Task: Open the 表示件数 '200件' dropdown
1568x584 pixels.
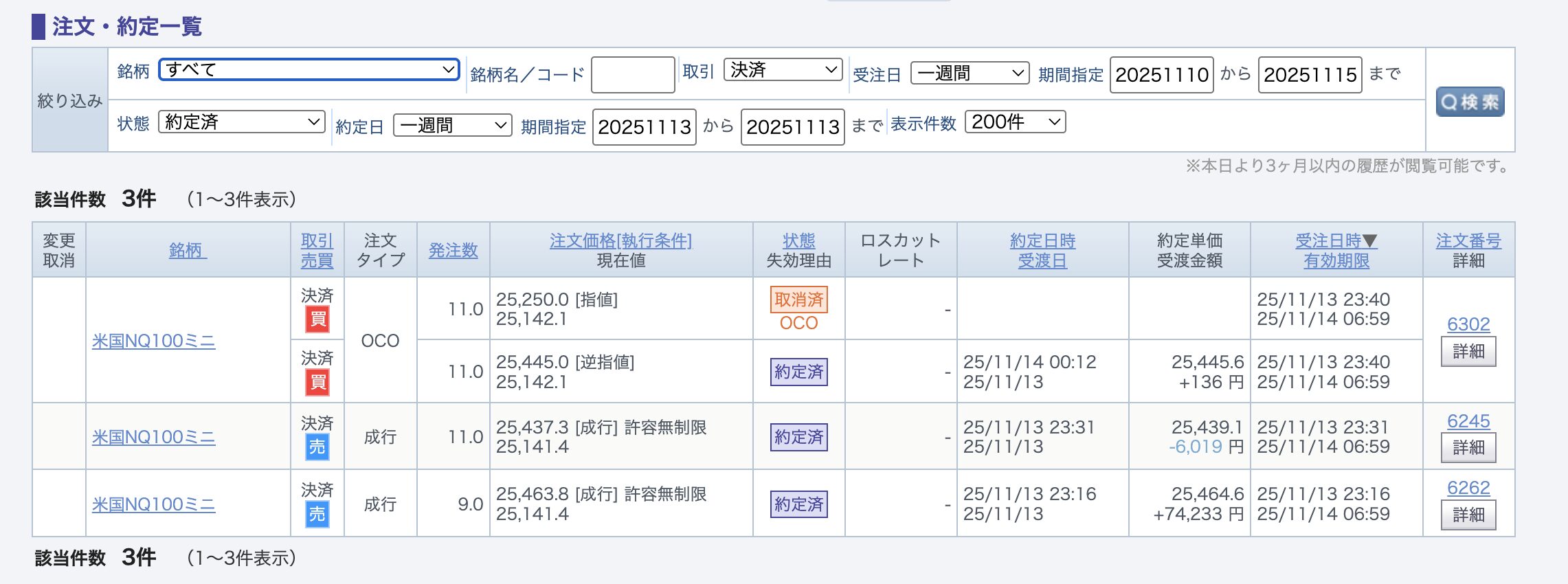Action: pos(1015,122)
